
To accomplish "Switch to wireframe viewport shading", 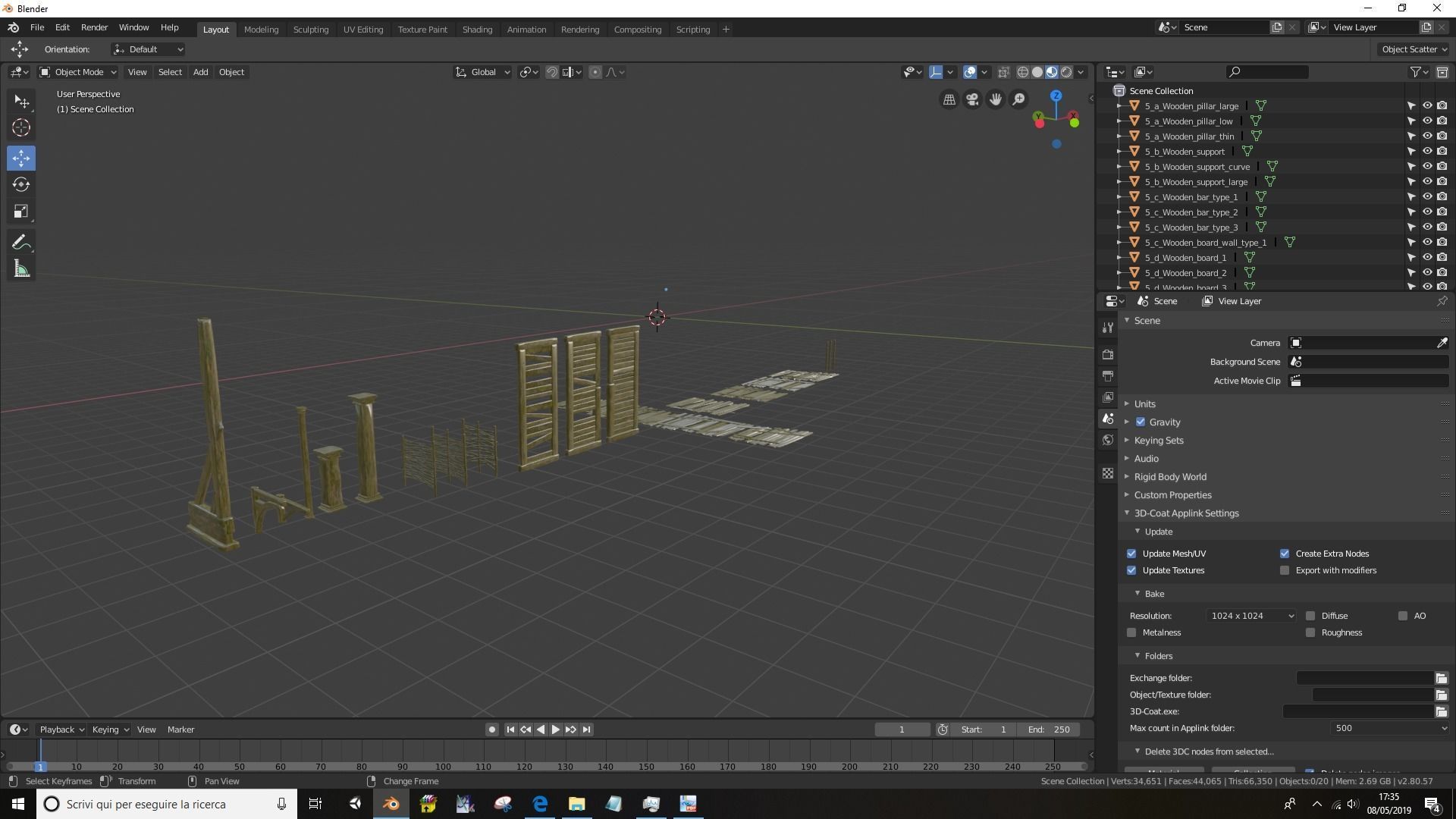I will pos(1023,72).
